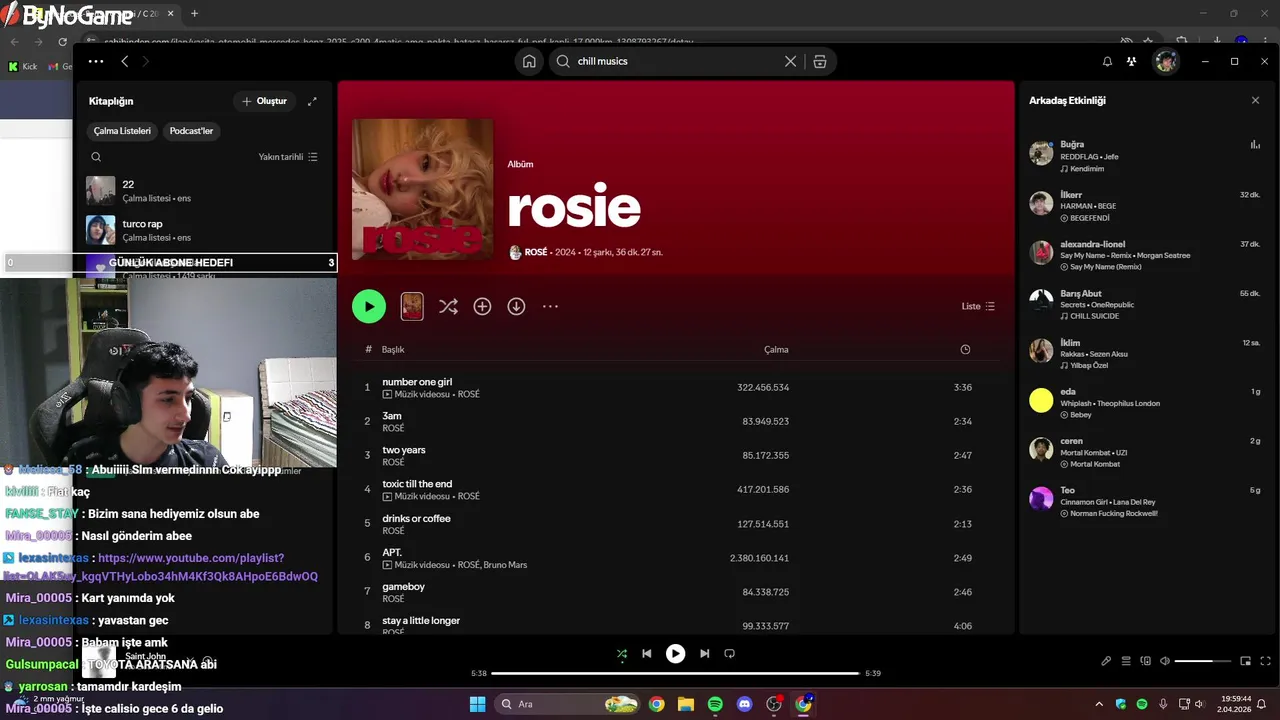The height and width of the screenshot is (720, 1280).
Task: Click the small album cover preview icon
Action: pos(412,306)
